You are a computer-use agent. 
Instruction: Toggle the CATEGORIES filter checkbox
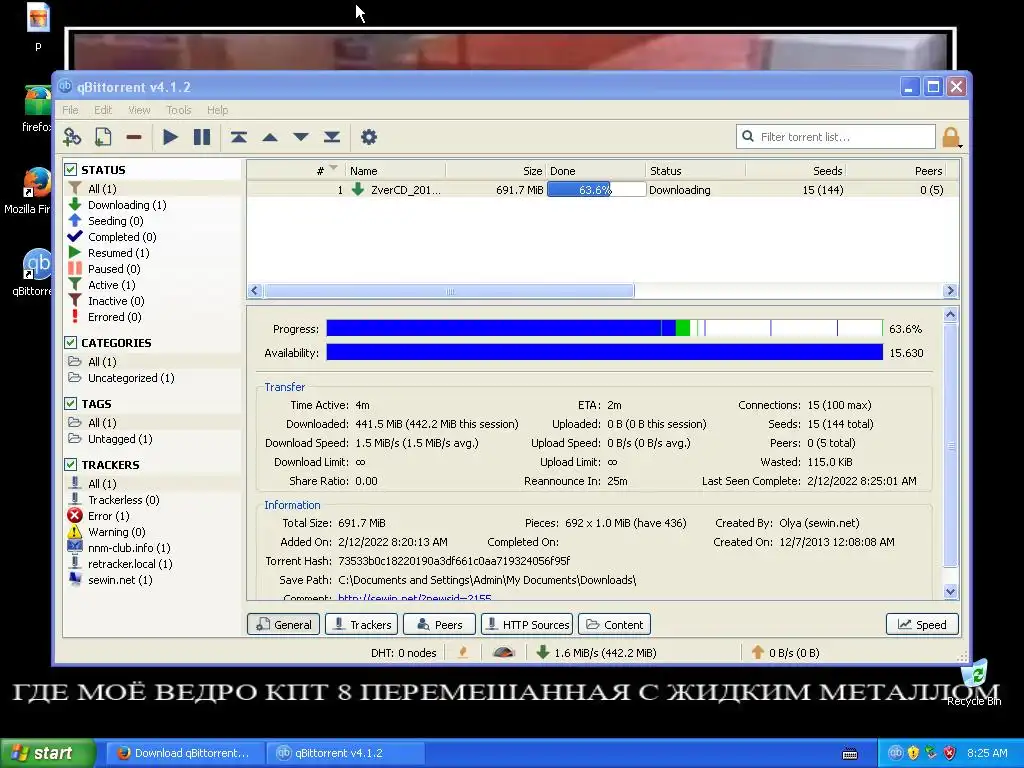(71, 342)
